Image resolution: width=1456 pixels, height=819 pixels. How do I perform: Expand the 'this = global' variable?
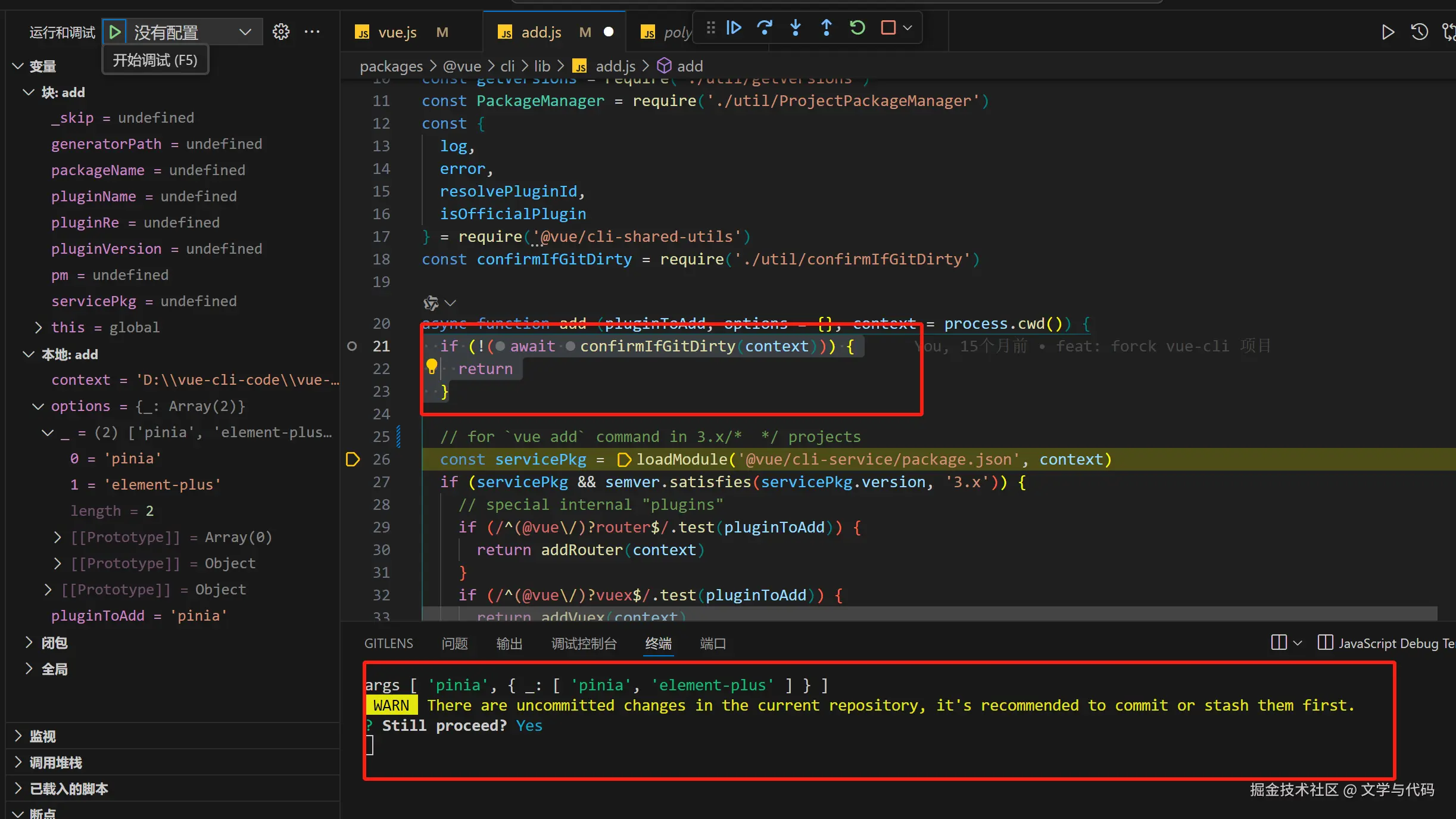point(38,327)
